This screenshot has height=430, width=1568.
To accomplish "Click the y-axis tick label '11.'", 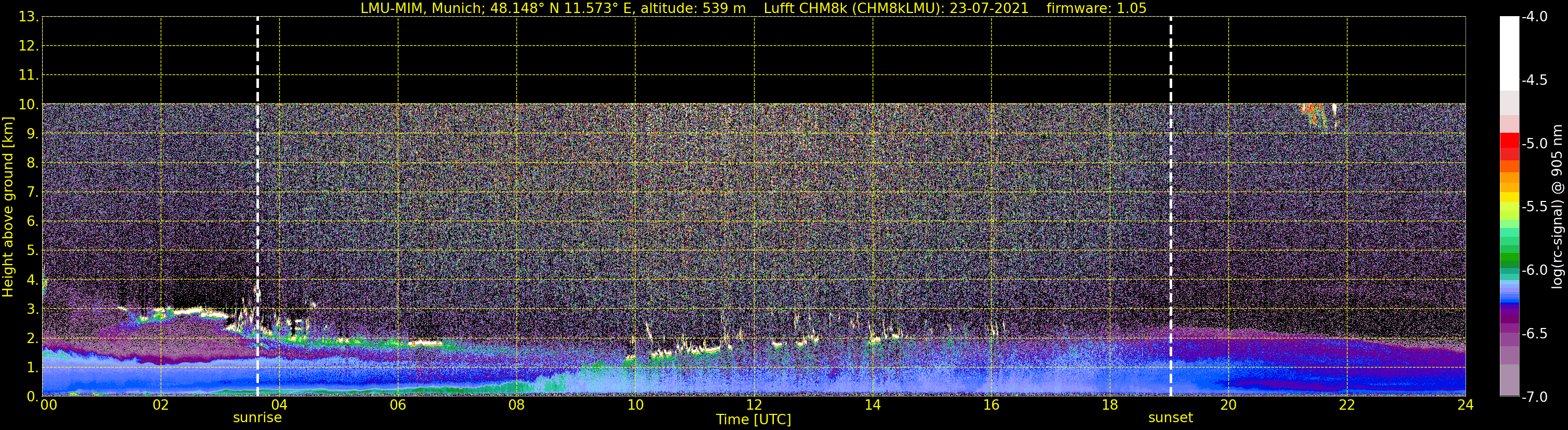I will point(29,75).
